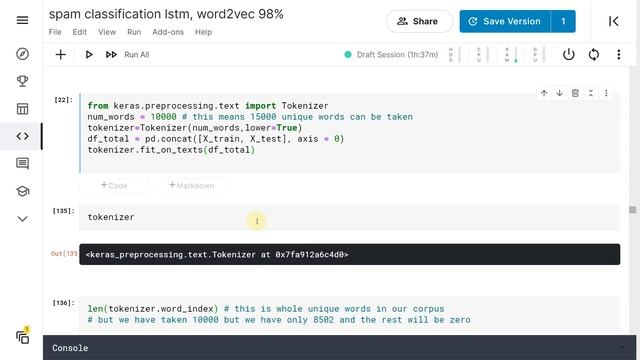Move cell 22 up with arrow icon
Viewport: 640px width, 360px height.
544,93
